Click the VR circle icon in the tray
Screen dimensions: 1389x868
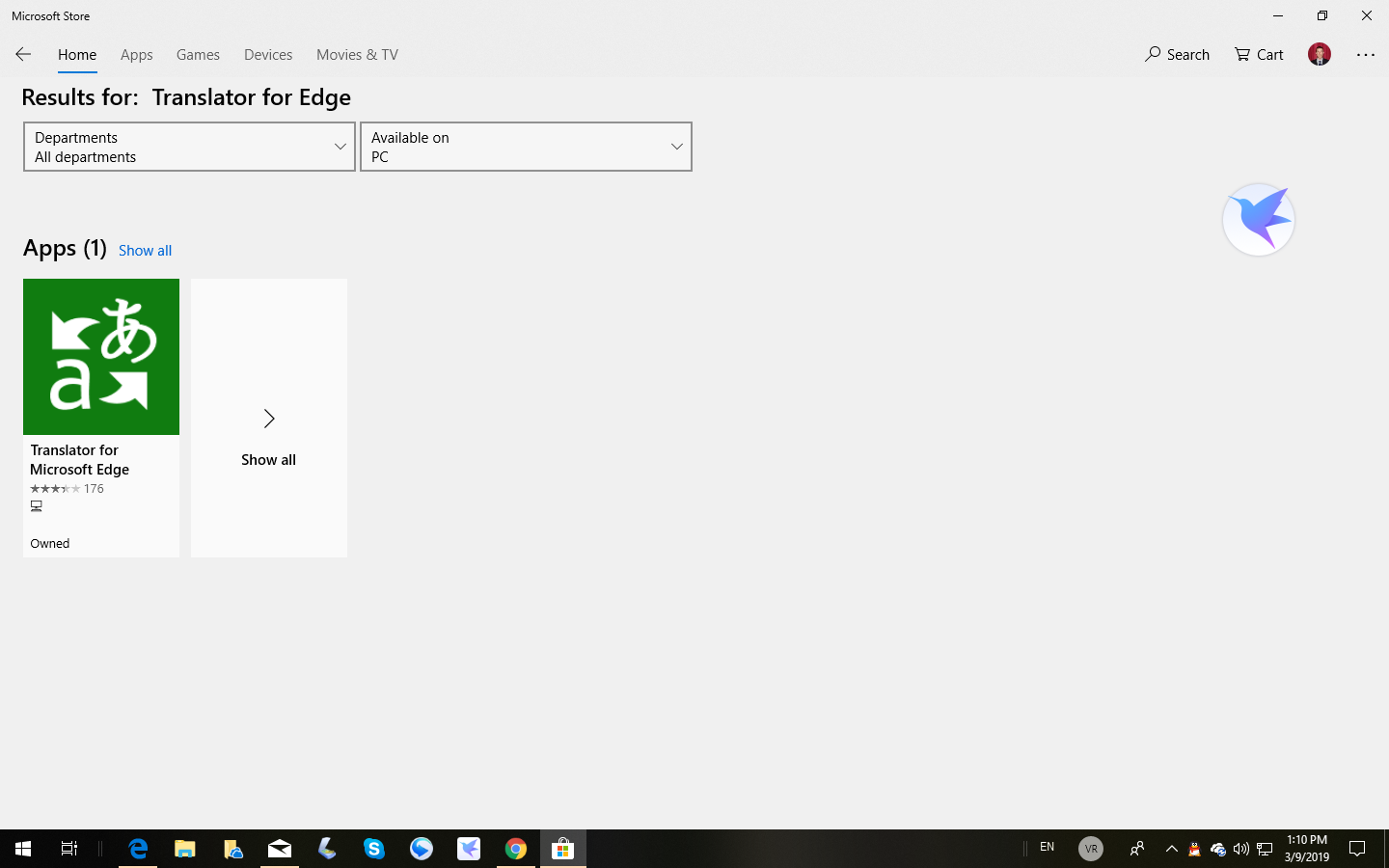(1091, 849)
